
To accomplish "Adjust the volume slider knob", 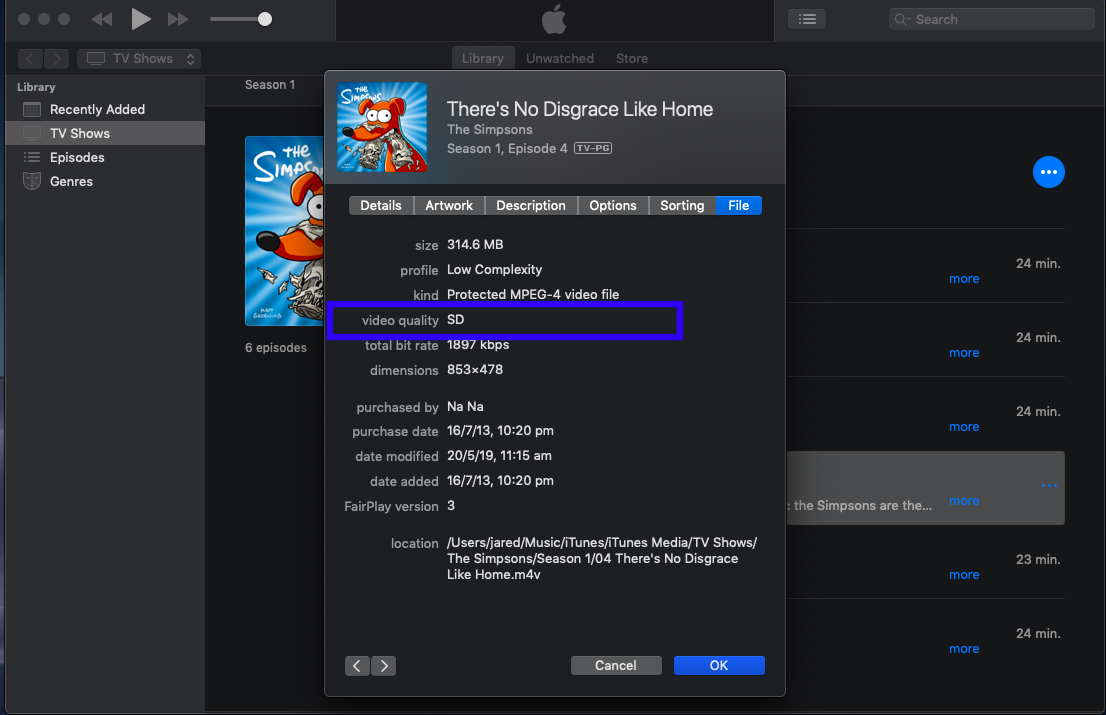I will tap(265, 19).
